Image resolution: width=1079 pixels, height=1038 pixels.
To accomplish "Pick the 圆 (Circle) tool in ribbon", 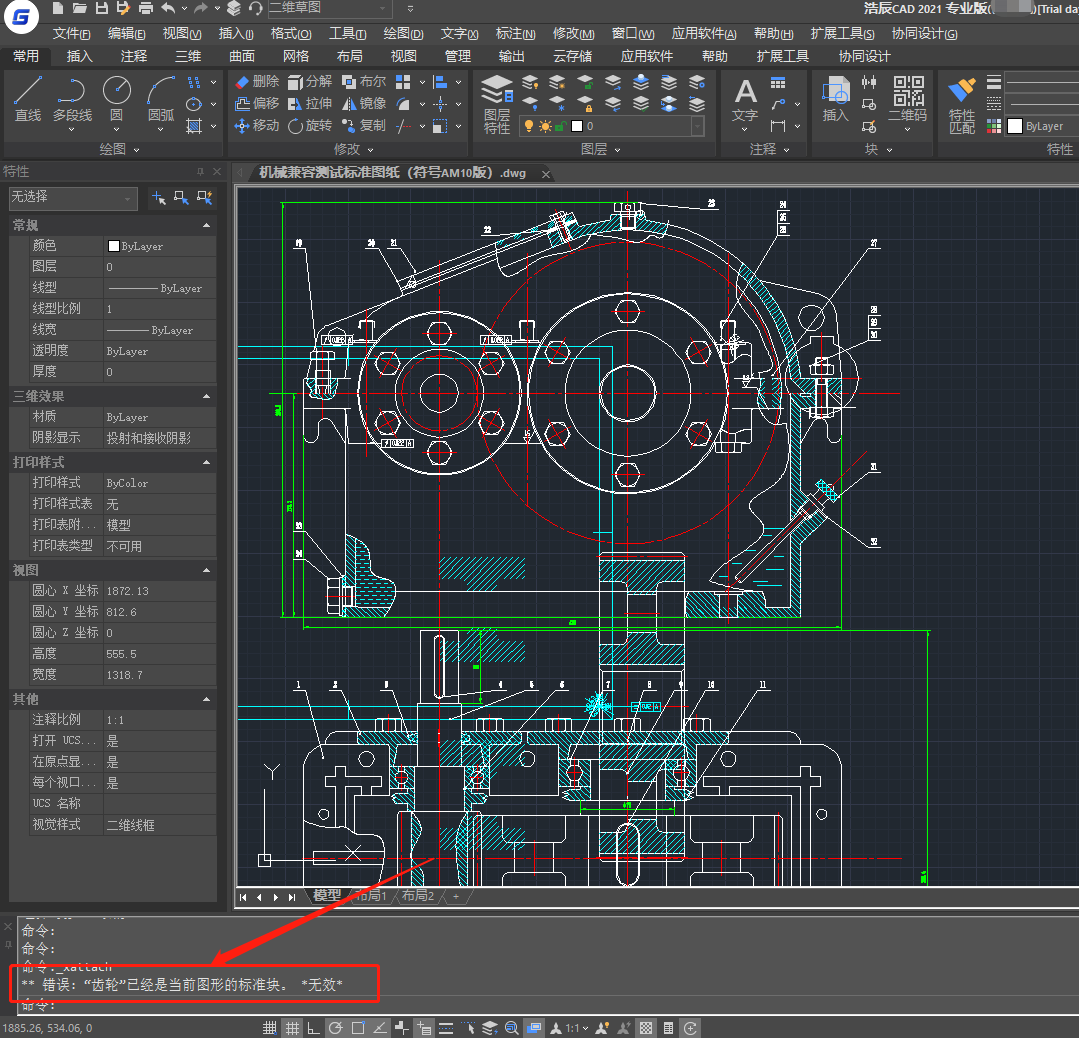I will tap(117, 99).
